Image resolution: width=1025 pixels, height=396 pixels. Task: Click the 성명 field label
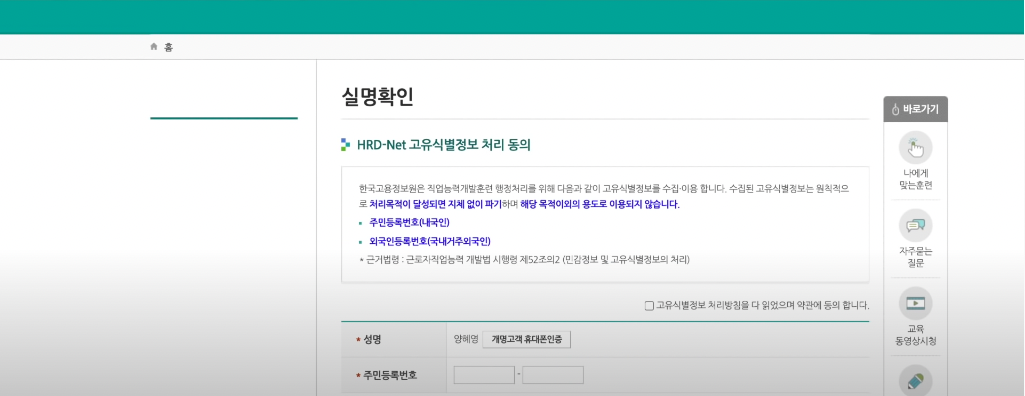(372, 339)
